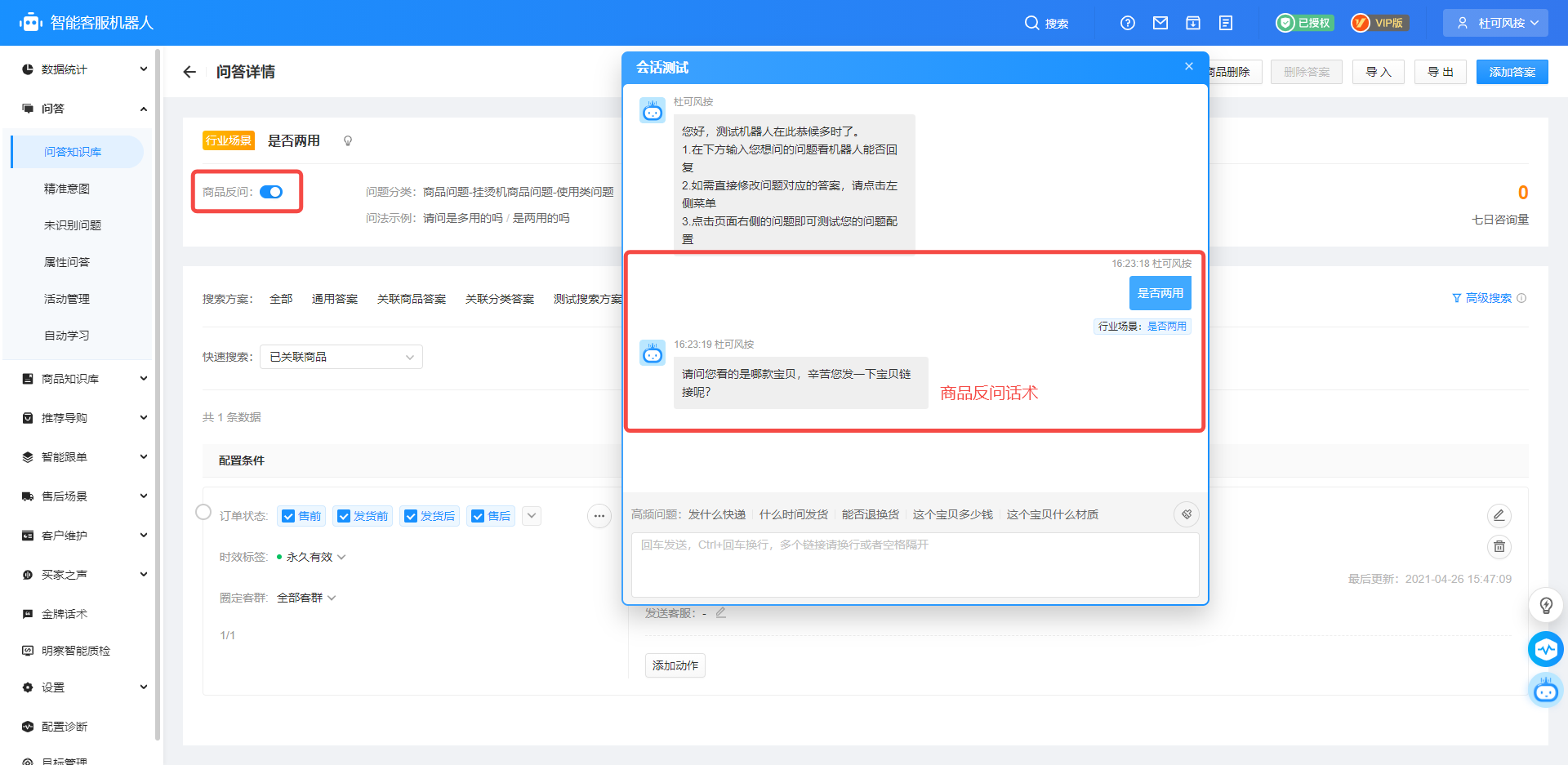The height and width of the screenshot is (765, 1568).
Task: Open 明察智能质检 in sidebar
Action: (76, 651)
